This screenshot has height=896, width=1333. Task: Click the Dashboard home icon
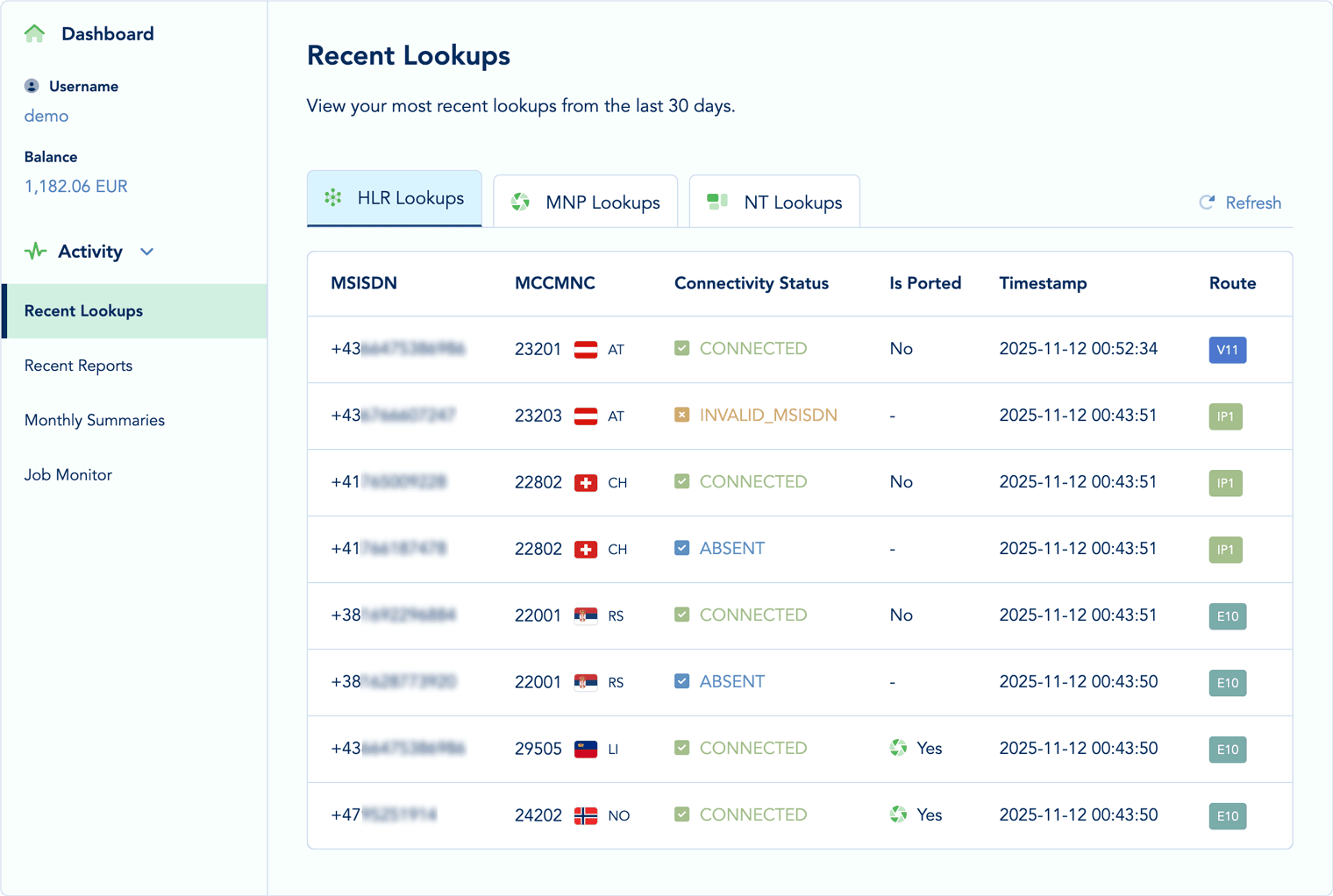click(x=34, y=32)
